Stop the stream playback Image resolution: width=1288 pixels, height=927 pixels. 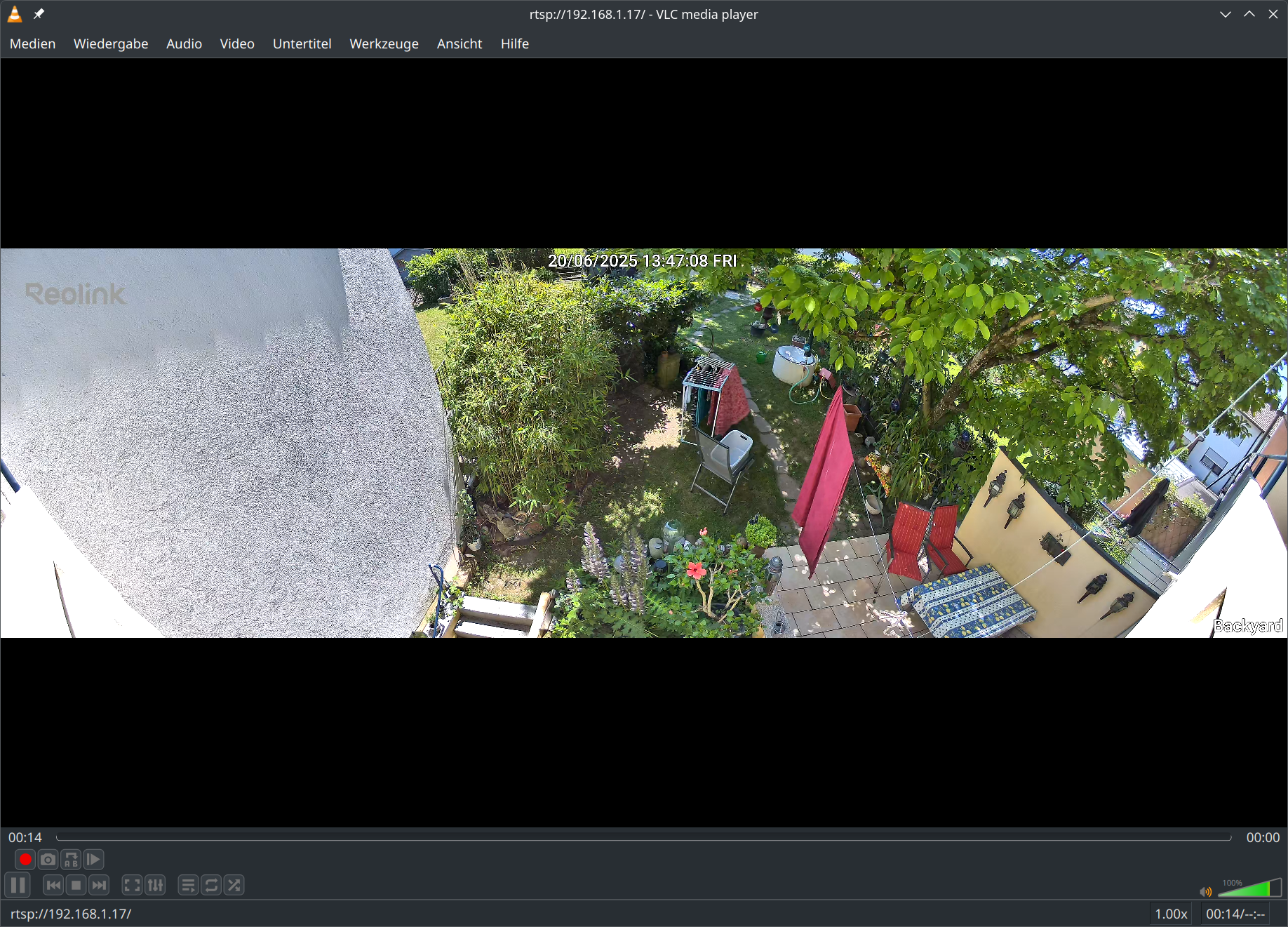pos(76,886)
